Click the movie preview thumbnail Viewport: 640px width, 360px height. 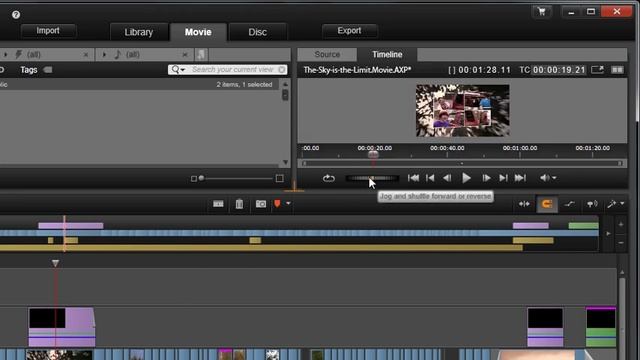pyautogui.click(x=462, y=111)
